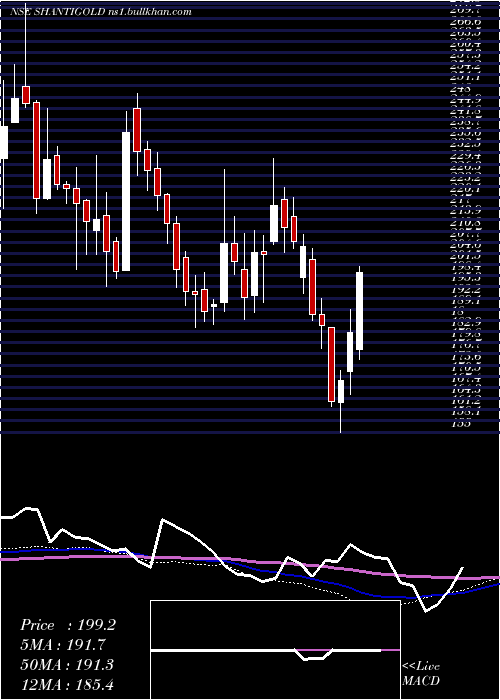
Task: Click the 192.2 price axis label
Action: [466, 289]
